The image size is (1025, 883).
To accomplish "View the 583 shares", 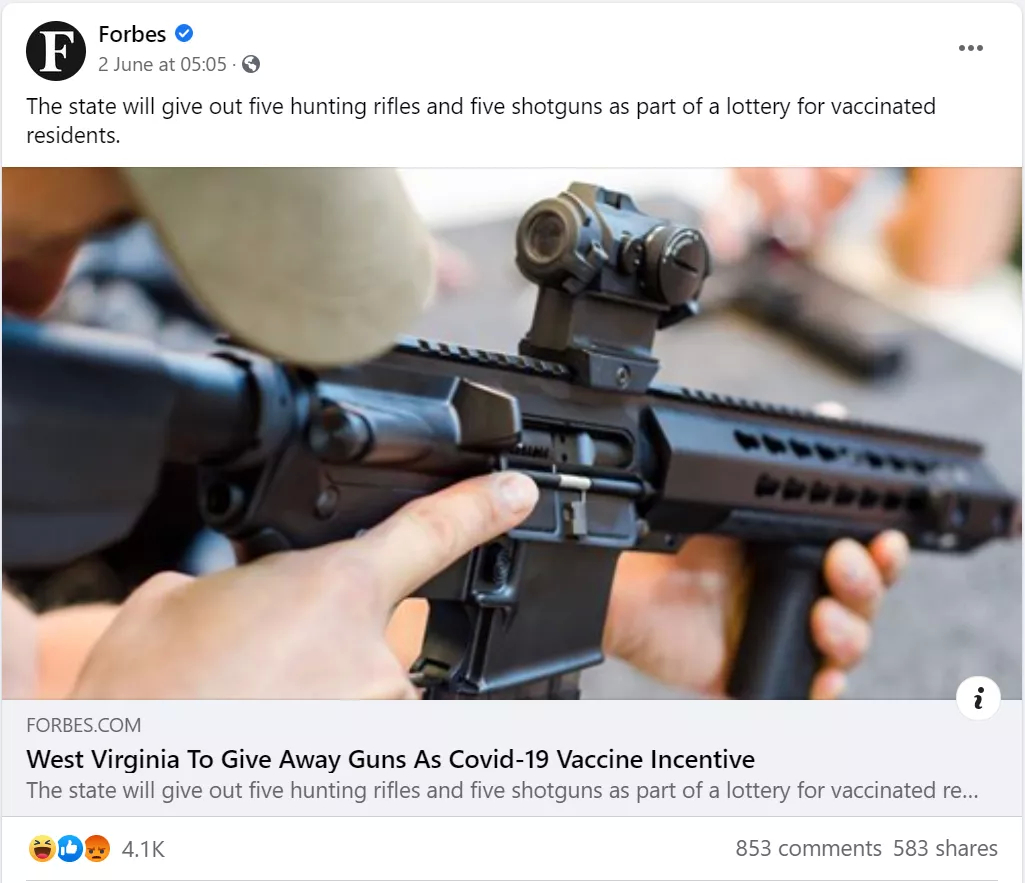I will pos(945,848).
